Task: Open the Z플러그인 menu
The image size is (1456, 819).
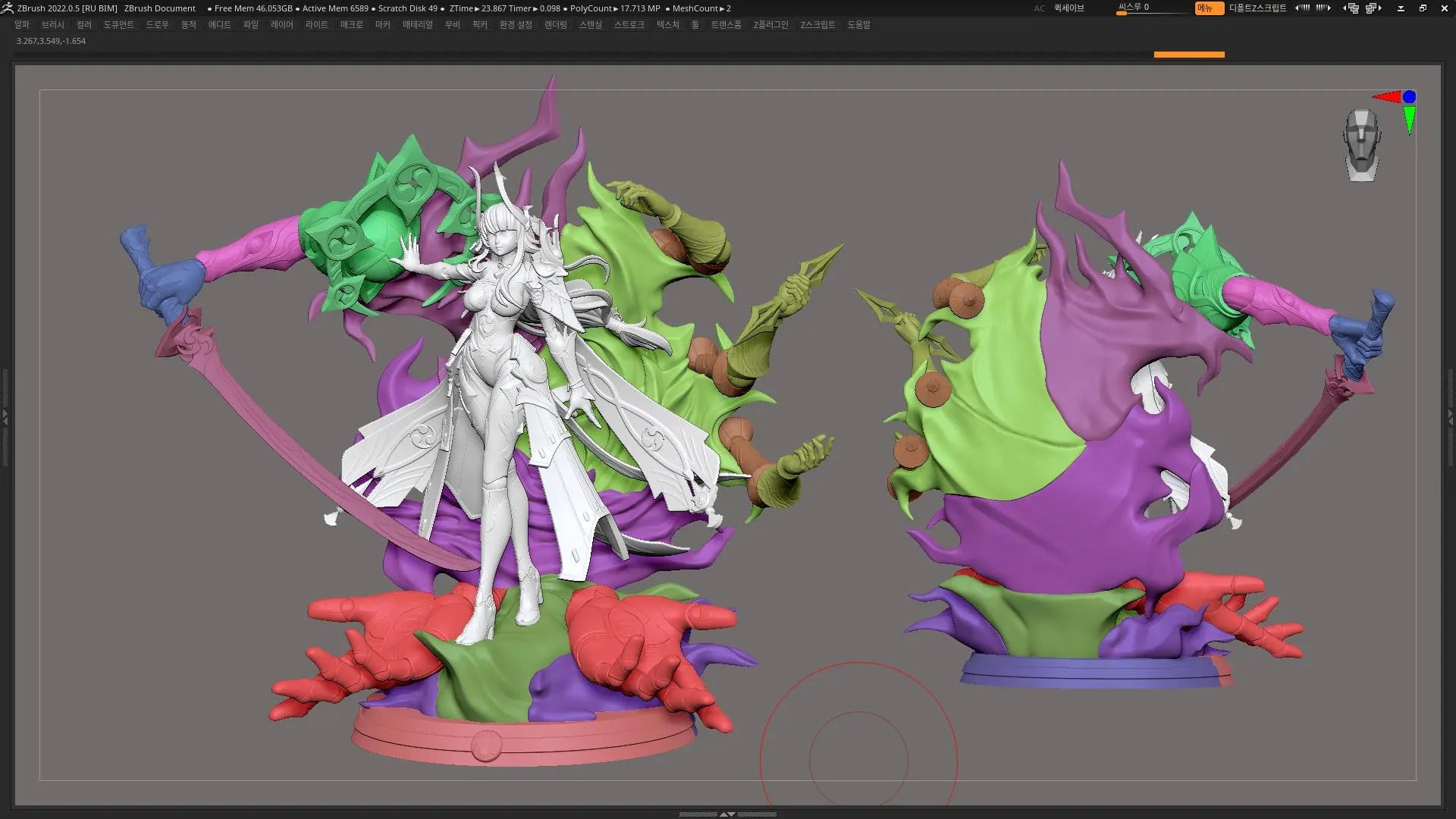Action: point(770,24)
